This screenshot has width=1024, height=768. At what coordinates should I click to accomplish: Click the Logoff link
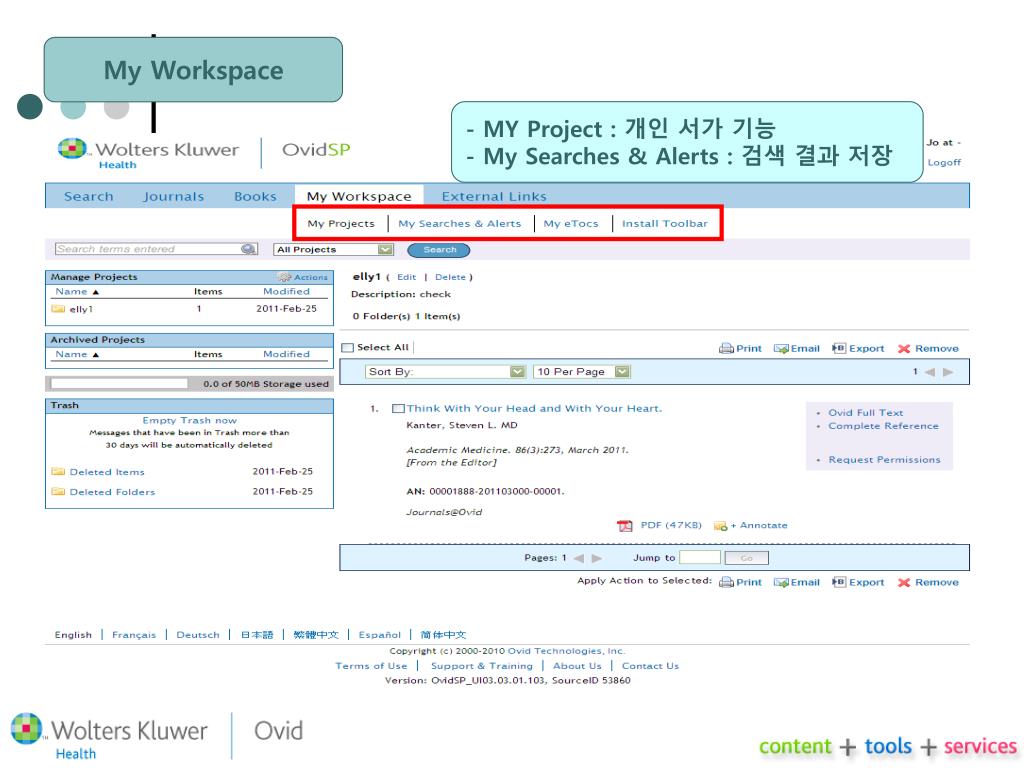(x=944, y=163)
